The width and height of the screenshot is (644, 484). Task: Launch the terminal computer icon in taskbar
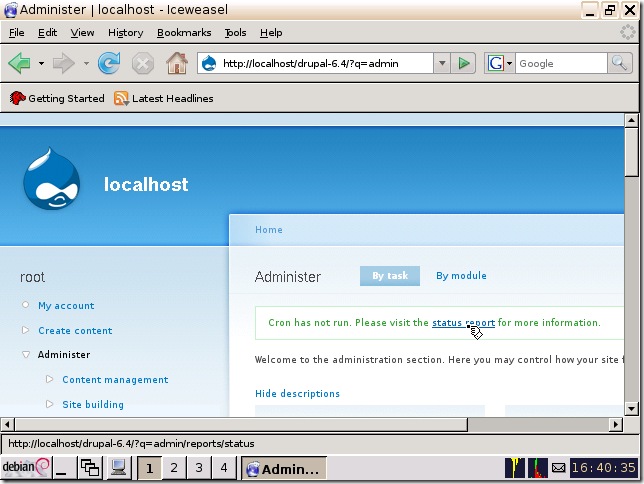(118, 468)
